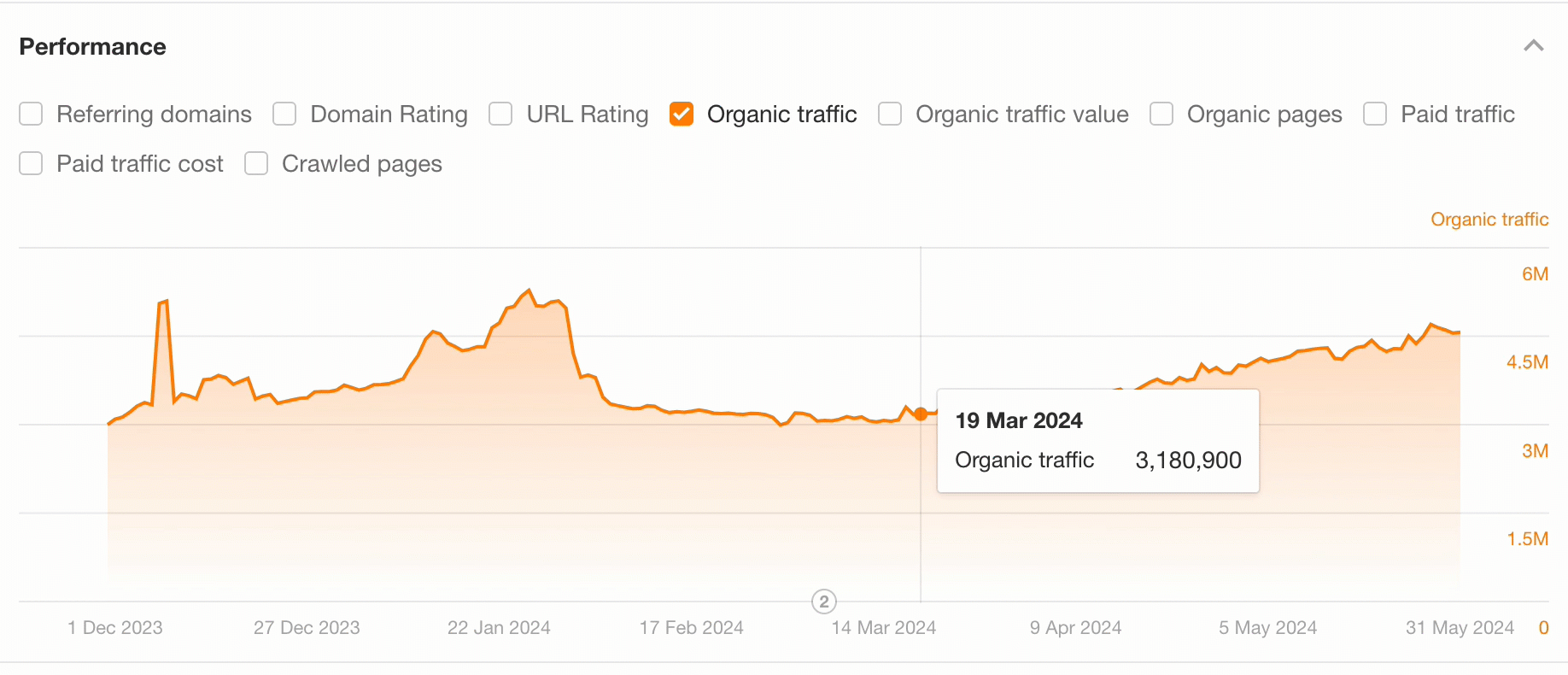This screenshot has height=675, width=1568.
Task: Enable the Referring domains checkbox
Action: point(31,114)
